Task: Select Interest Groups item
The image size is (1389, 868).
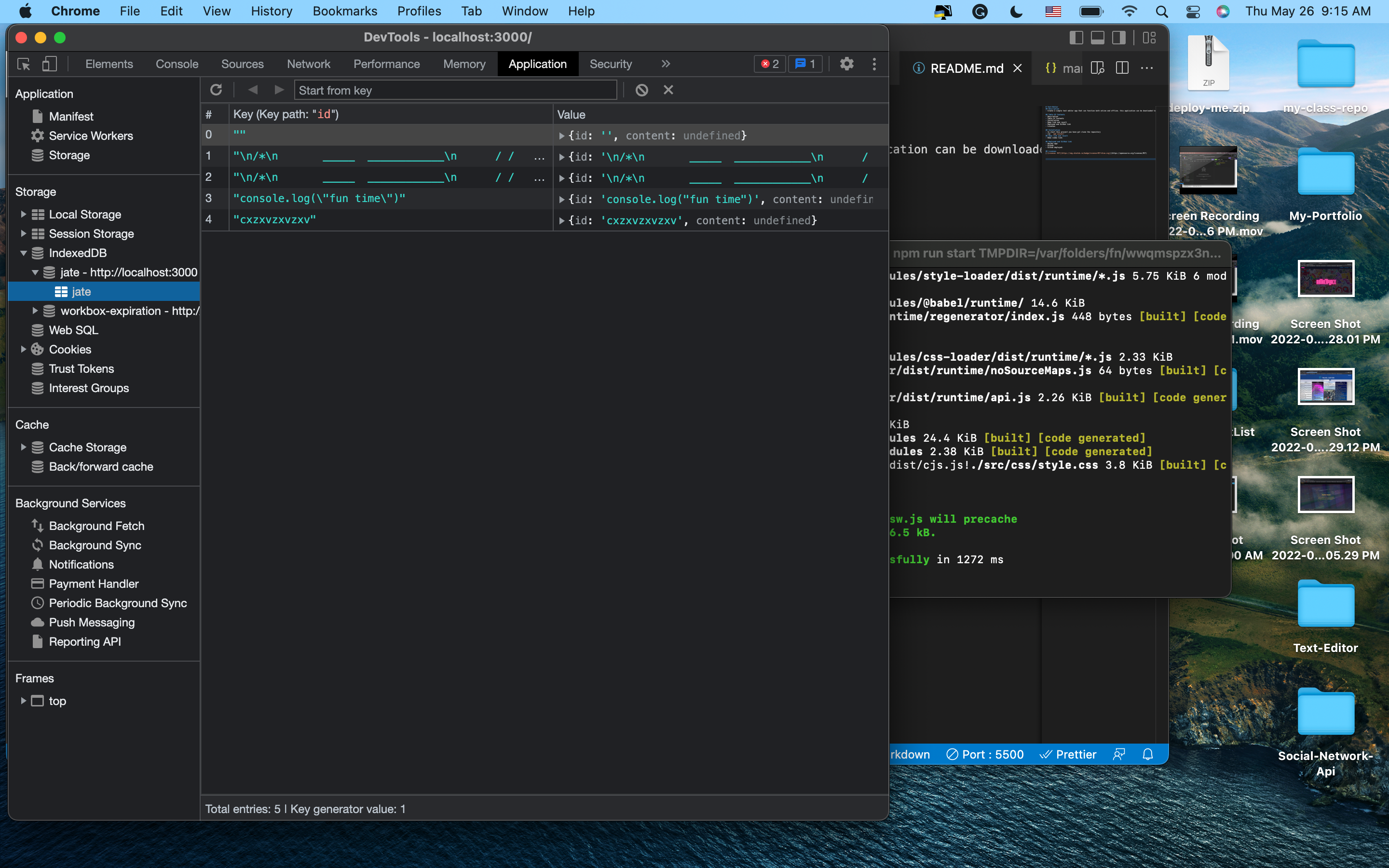Action: (88, 388)
